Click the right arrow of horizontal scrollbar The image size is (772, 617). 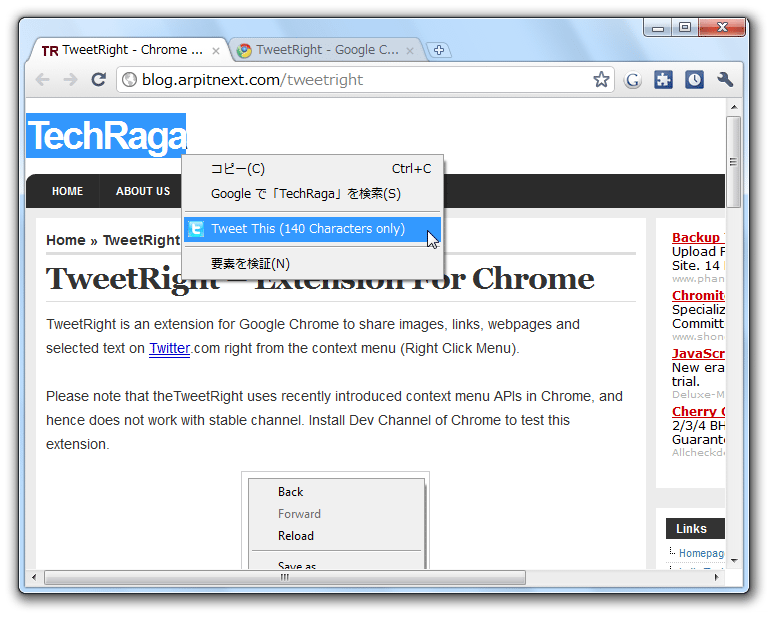(717, 577)
